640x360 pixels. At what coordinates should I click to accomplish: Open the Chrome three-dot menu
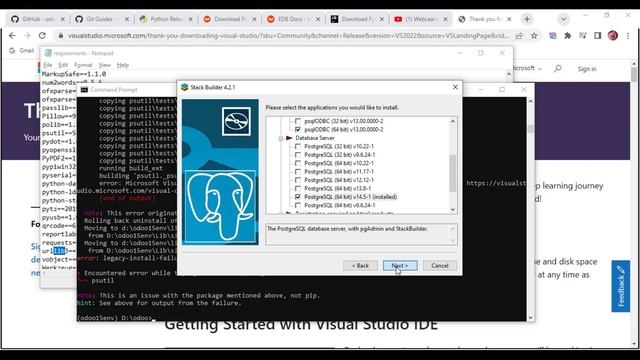pos(628,36)
